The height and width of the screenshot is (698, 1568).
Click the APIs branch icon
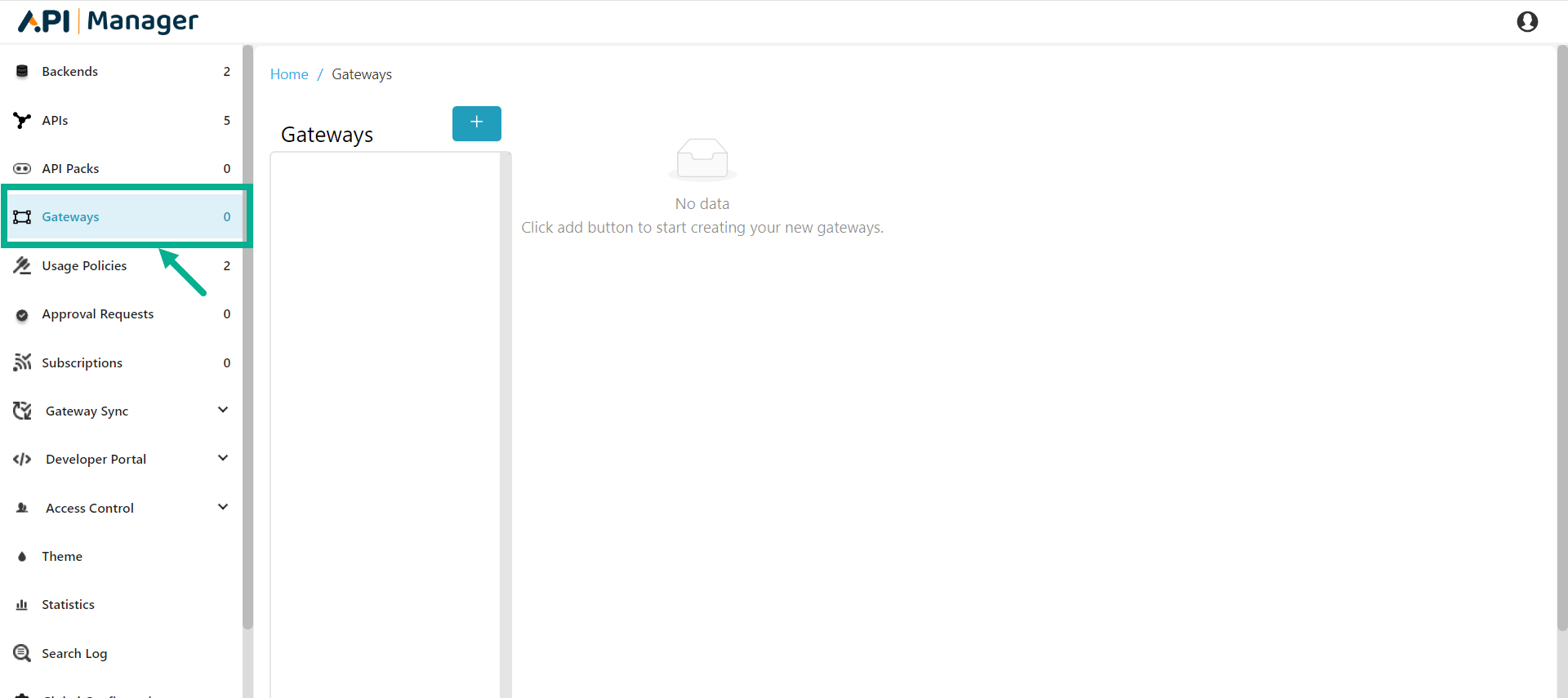point(22,121)
